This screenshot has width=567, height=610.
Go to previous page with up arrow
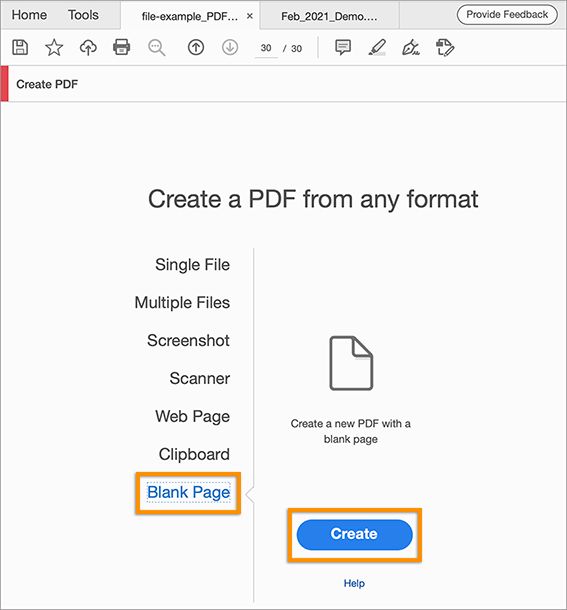coord(196,47)
